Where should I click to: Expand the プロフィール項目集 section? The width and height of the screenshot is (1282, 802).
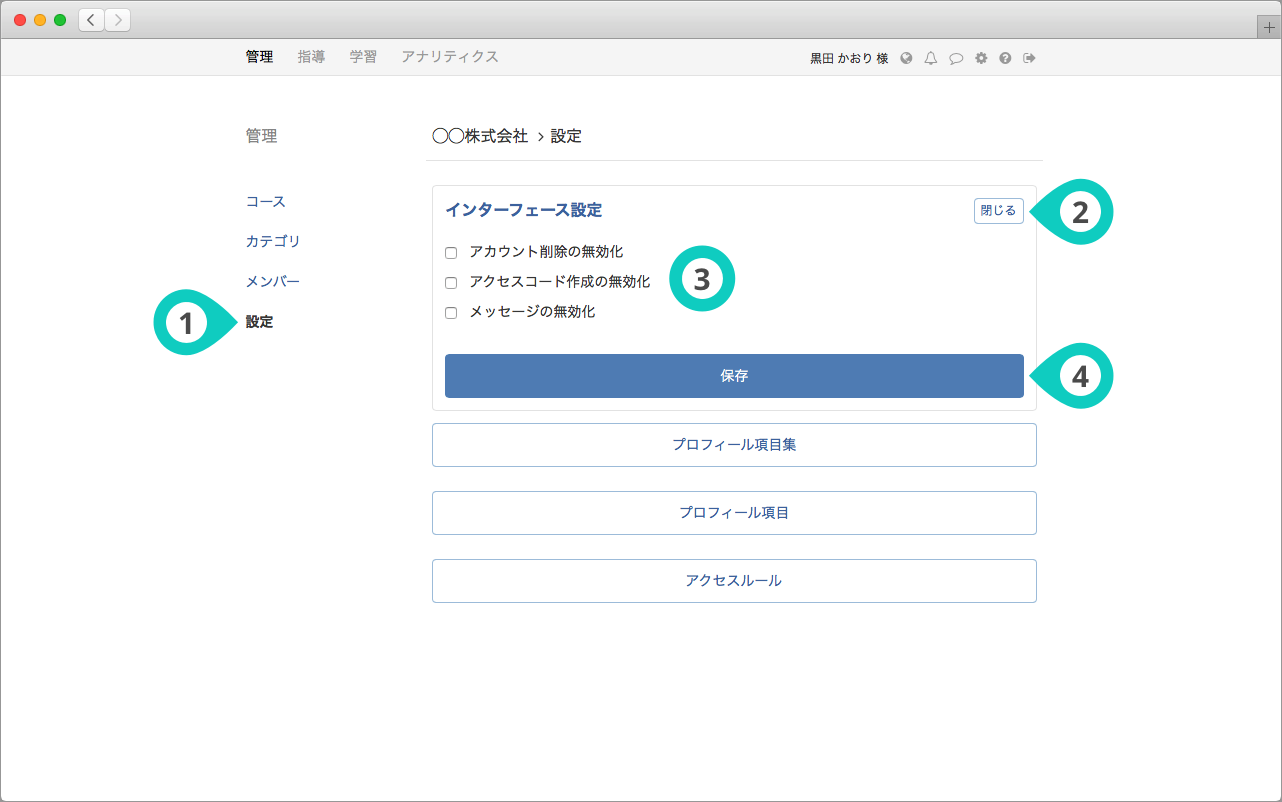pyautogui.click(x=734, y=445)
